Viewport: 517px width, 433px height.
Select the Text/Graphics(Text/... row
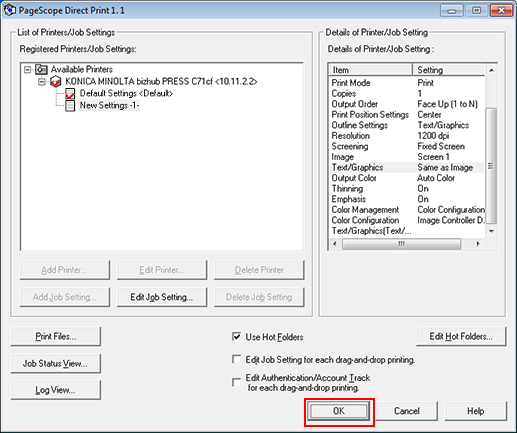[407, 231]
